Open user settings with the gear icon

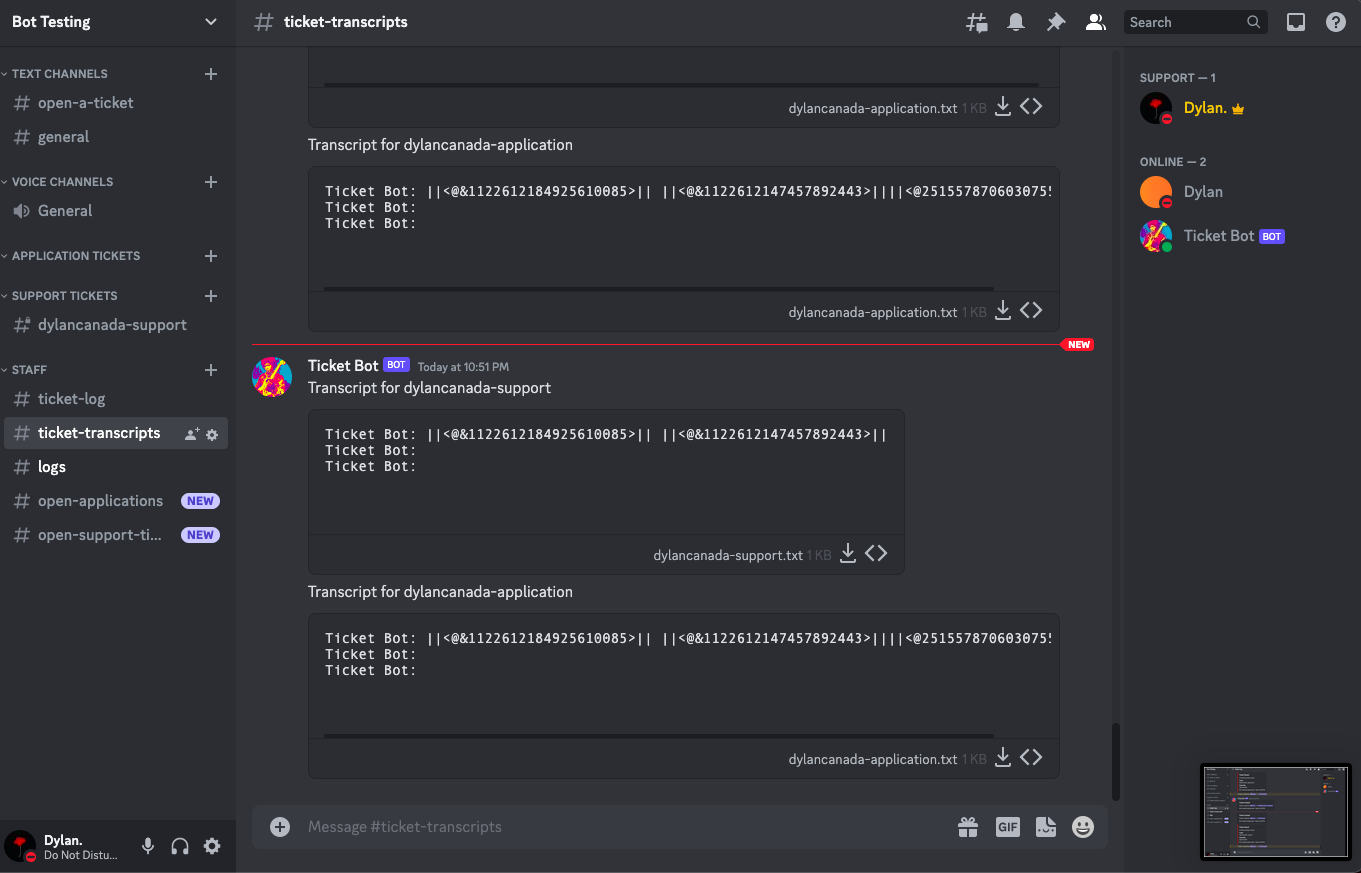[212, 846]
